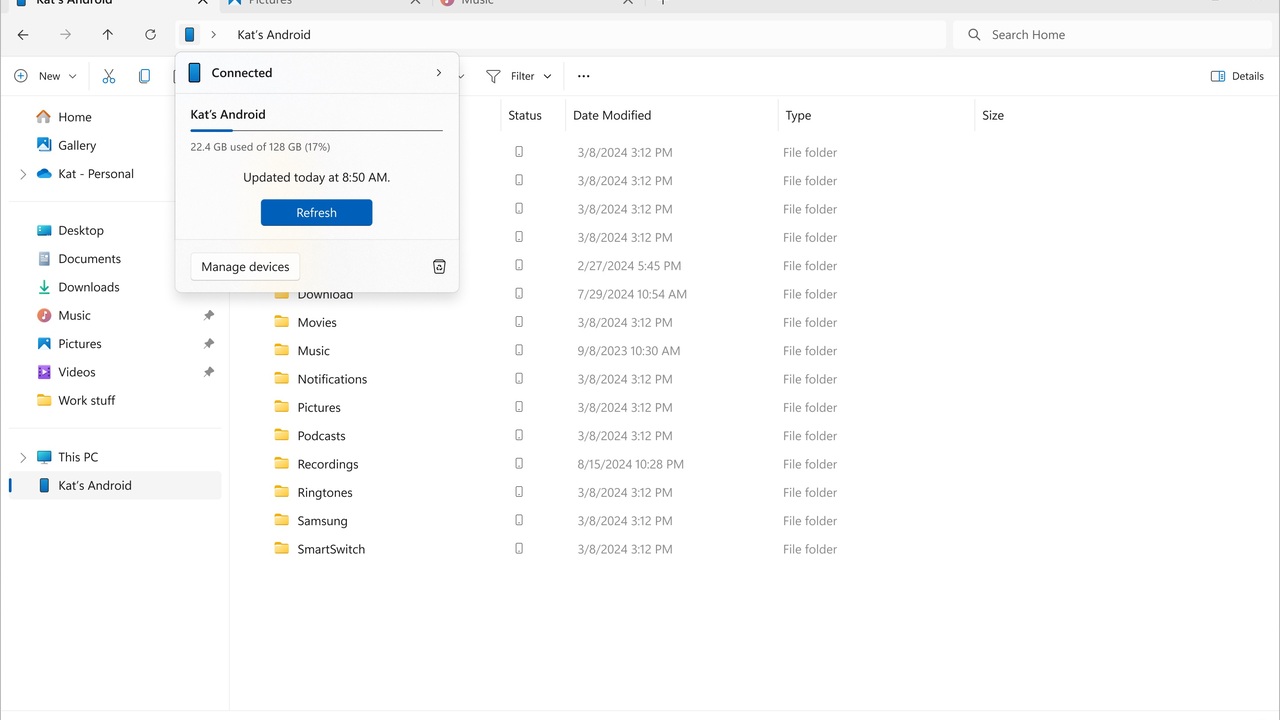Switch to the Music tab
Image resolution: width=1280 pixels, height=720 pixels.
(x=477, y=3)
